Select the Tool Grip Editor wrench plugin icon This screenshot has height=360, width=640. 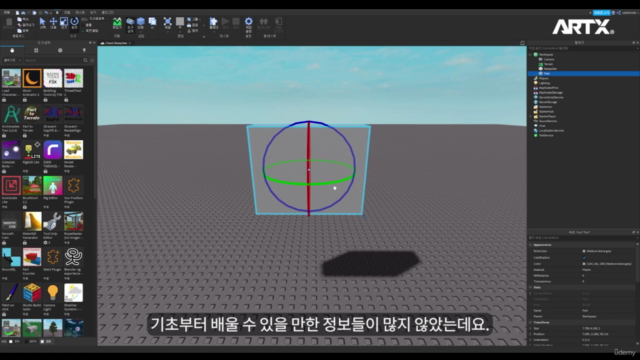point(53,221)
